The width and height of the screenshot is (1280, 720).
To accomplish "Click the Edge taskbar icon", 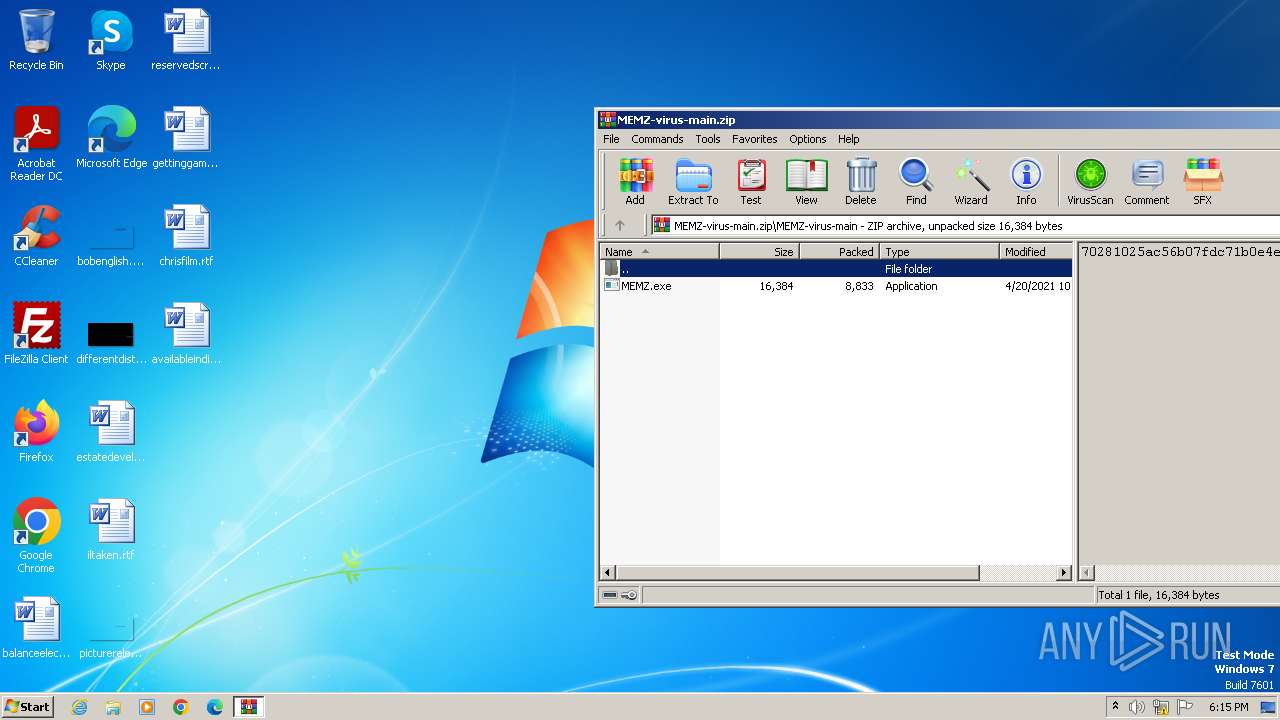I will [215, 707].
